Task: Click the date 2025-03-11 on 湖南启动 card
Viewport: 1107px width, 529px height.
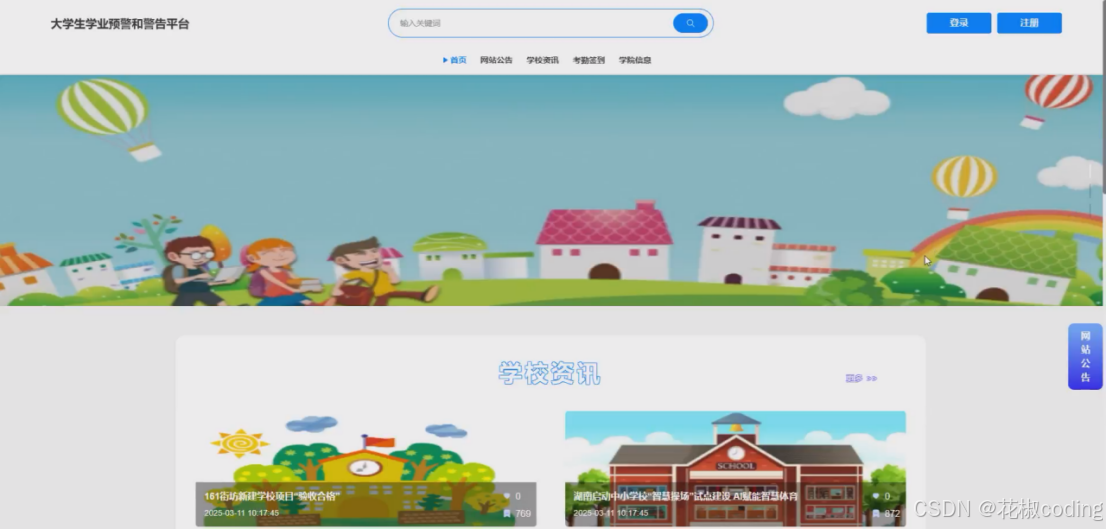Action: pos(611,513)
